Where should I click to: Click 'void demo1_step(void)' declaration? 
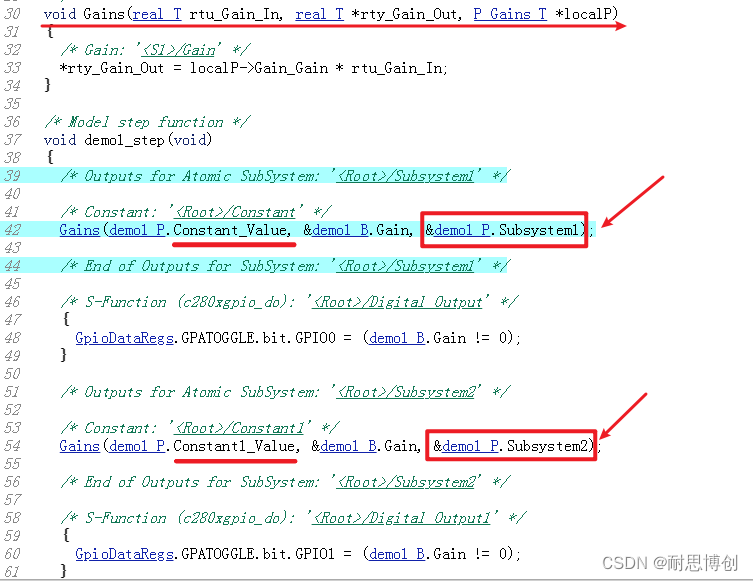[128, 140]
